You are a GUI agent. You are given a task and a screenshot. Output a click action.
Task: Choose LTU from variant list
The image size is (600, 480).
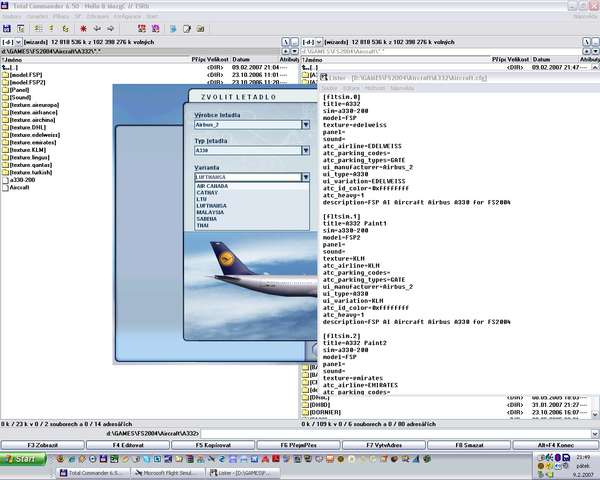tap(201, 199)
